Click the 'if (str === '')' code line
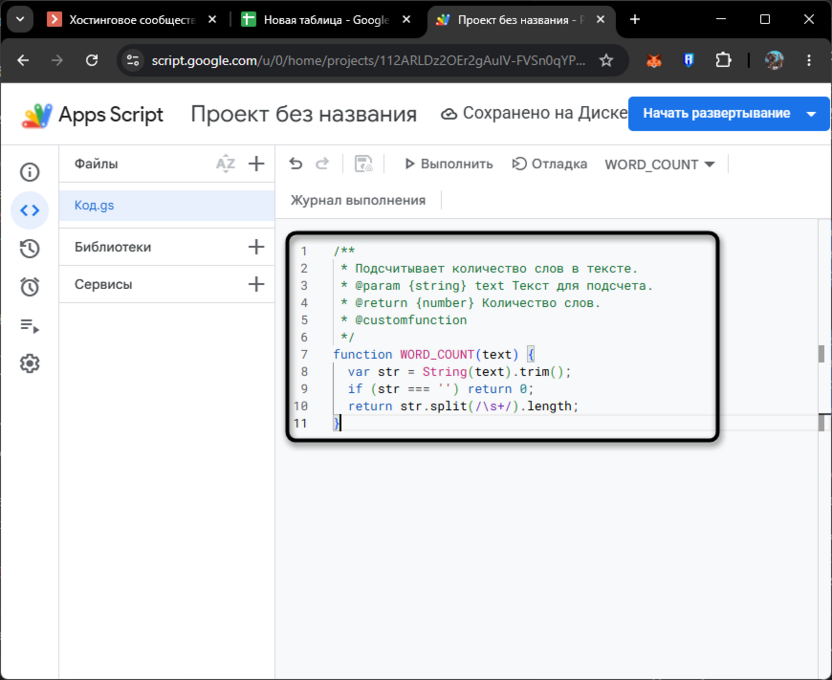 click(x=440, y=389)
